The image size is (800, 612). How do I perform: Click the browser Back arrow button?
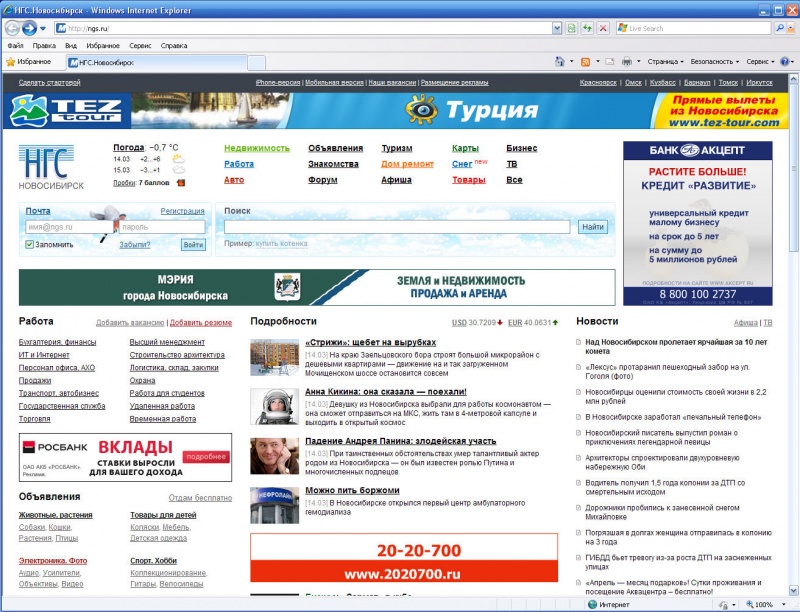(x=12, y=28)
